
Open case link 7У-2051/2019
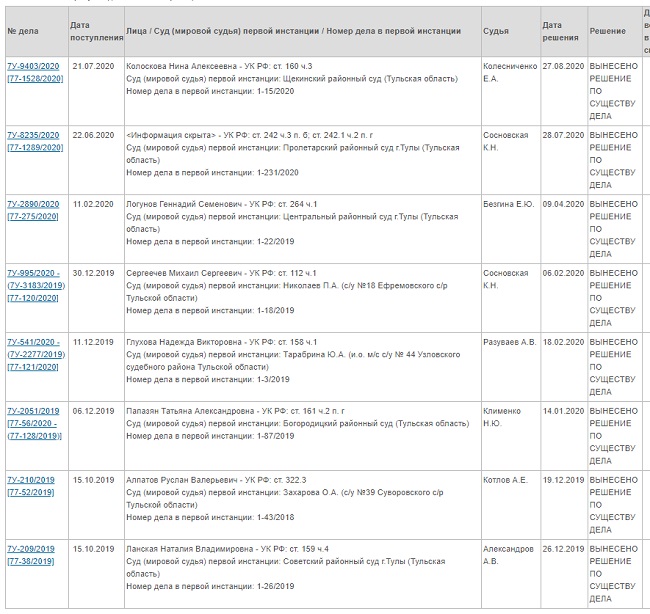(33, 411)
